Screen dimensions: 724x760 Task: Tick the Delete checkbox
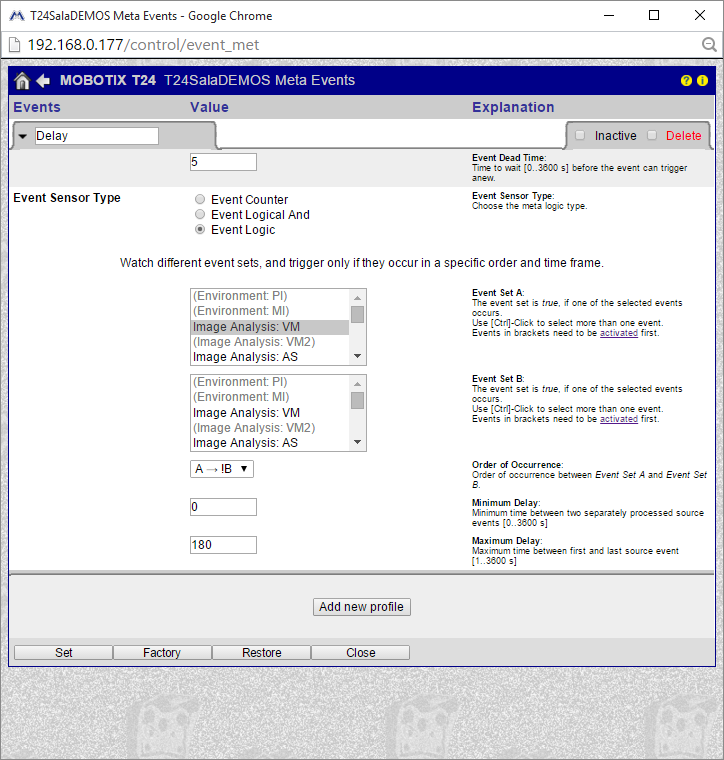point(652,135)
